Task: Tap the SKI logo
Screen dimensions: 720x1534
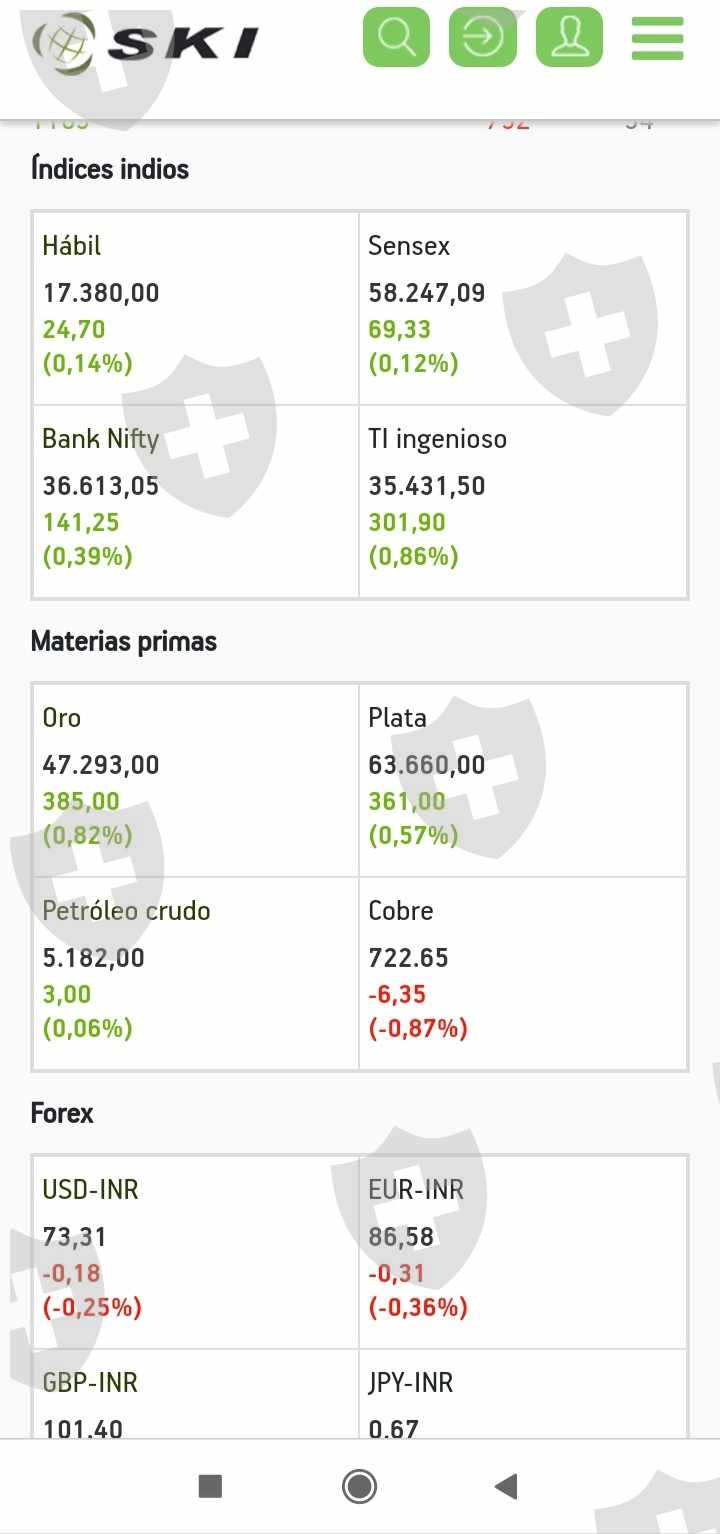Action: (146, 42)
